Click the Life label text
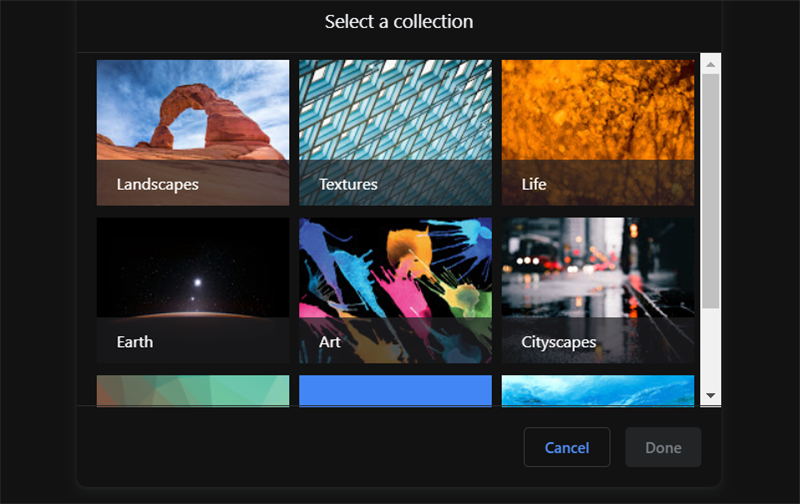 (534, 184)
